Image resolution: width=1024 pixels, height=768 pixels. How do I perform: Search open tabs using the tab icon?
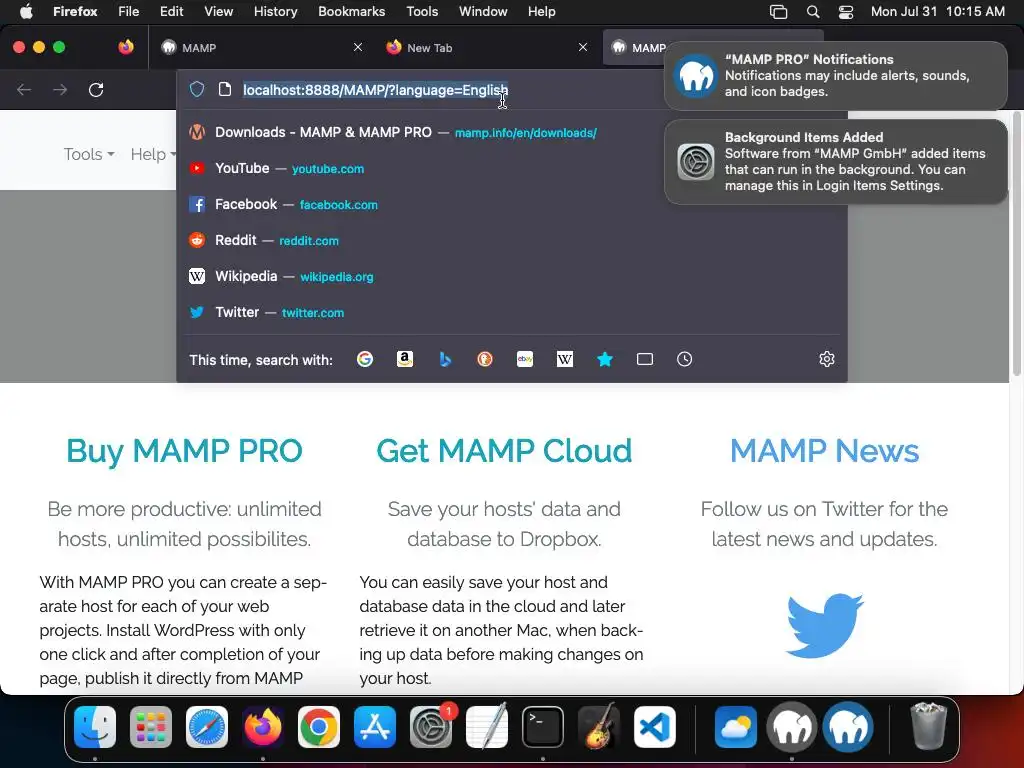coord(645,359)
